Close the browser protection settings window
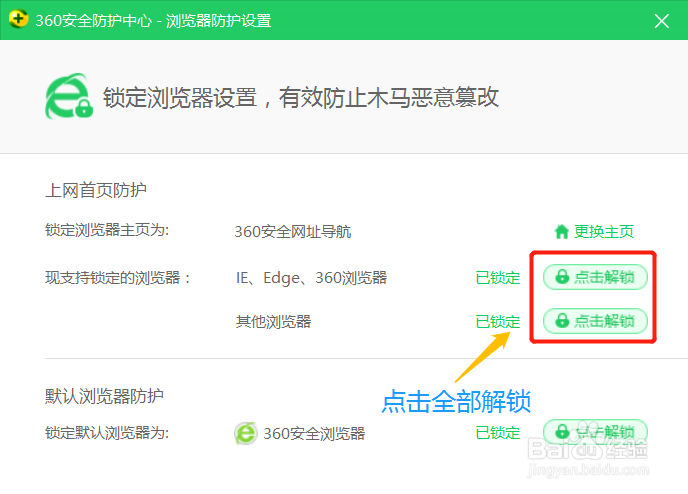The height and width of the screenshot is (494, 688). pos(661,21)
